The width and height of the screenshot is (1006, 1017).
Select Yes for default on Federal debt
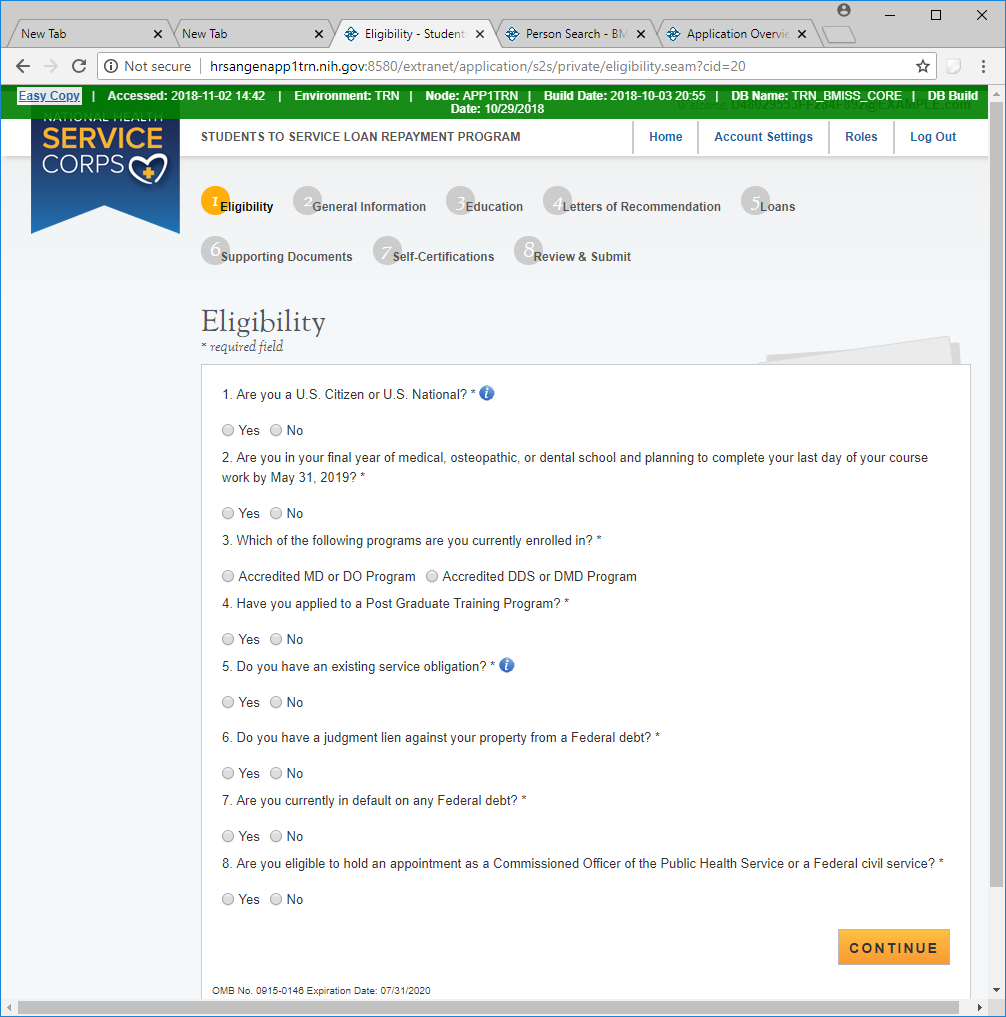(228, 836)
